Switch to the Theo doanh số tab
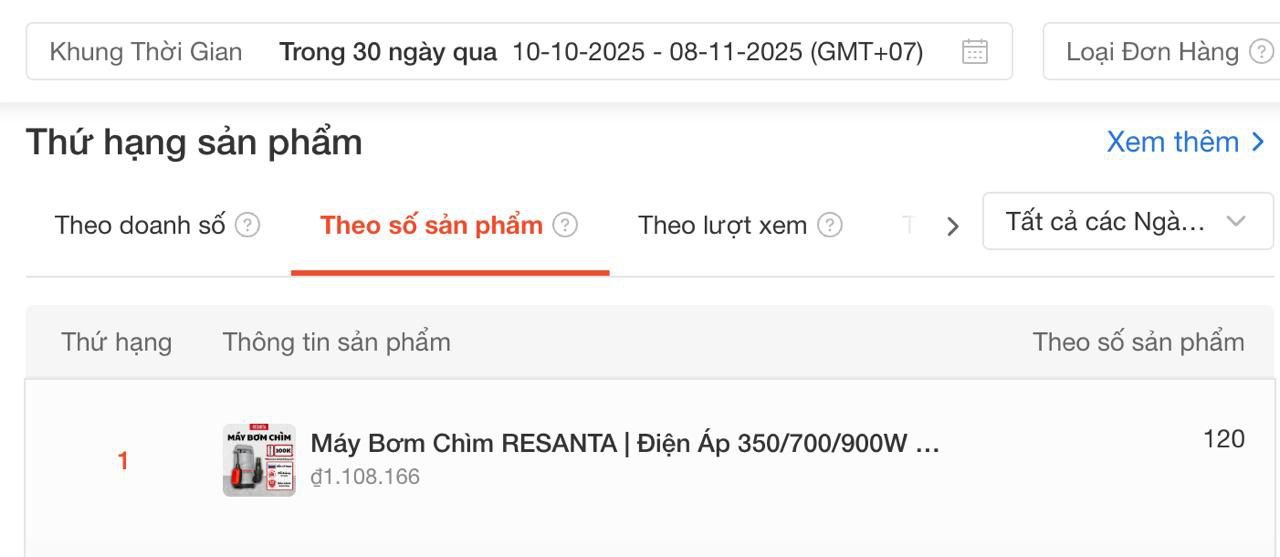Image resolution: width=1280 pixels, height=557 pixels. [140, 225]
